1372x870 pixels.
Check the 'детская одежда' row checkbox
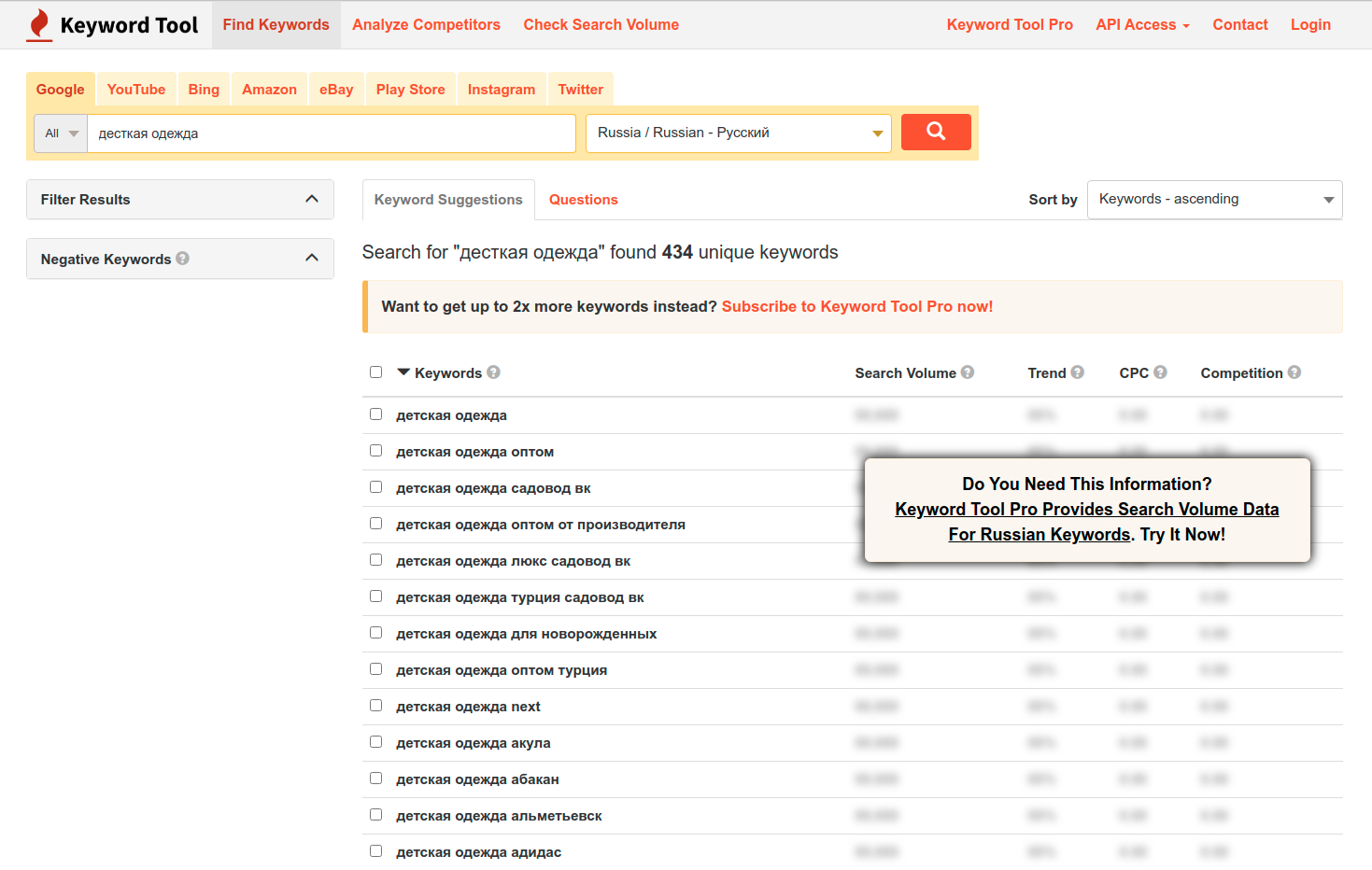coord(375,414)
